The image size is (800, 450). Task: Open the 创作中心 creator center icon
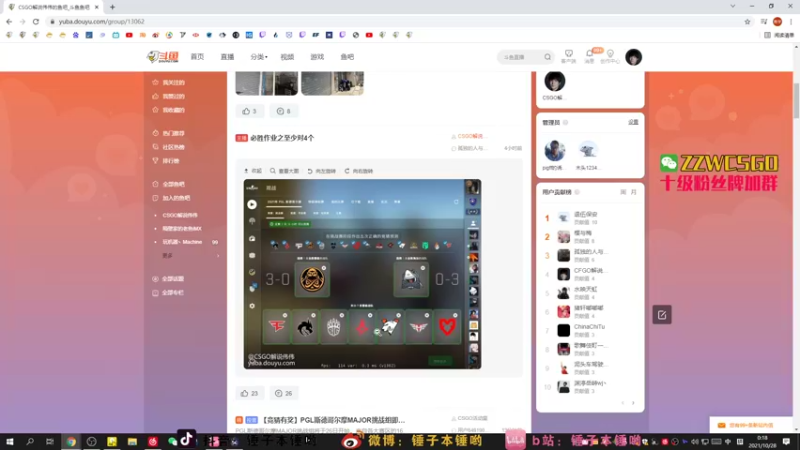tap(610, 56)
